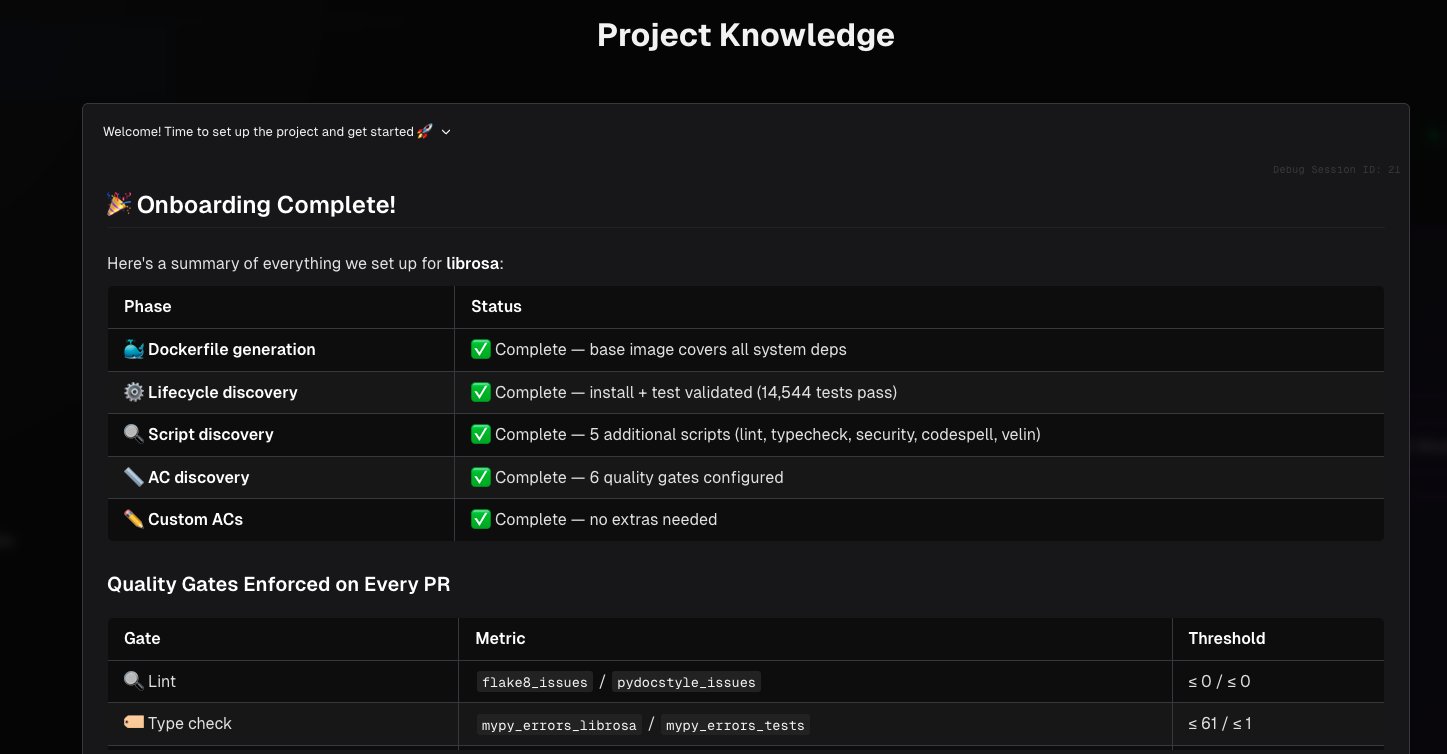1447x754 pixels.
Task: Click the 'mypy_errors_librosa' metric code chip
Action: (x=559, y=725)
